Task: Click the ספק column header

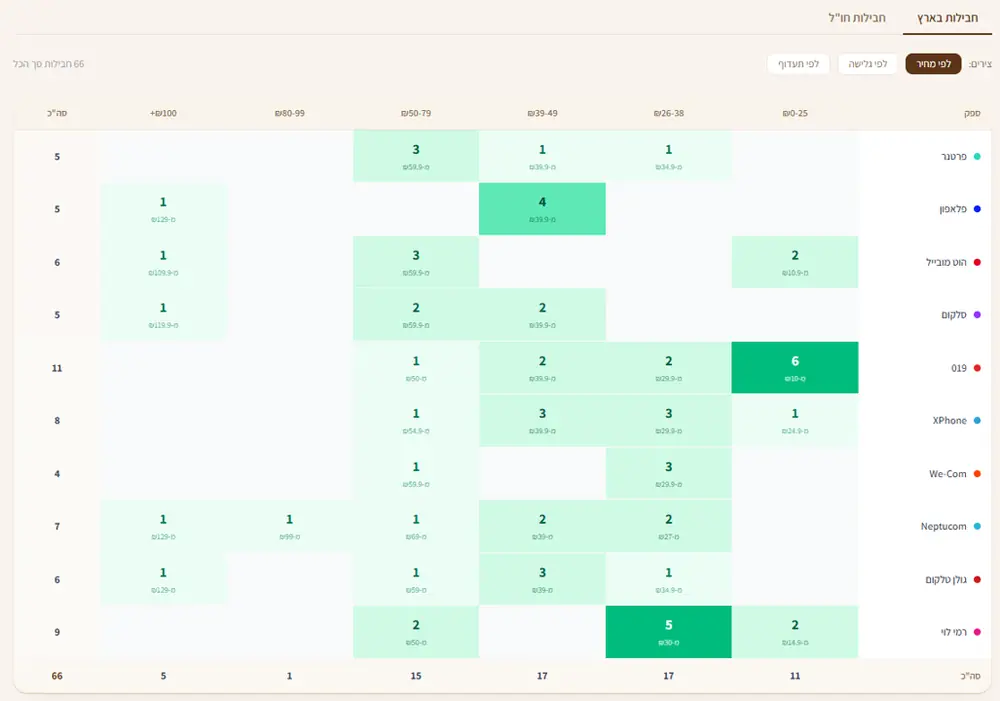Action: coord(972,113)
